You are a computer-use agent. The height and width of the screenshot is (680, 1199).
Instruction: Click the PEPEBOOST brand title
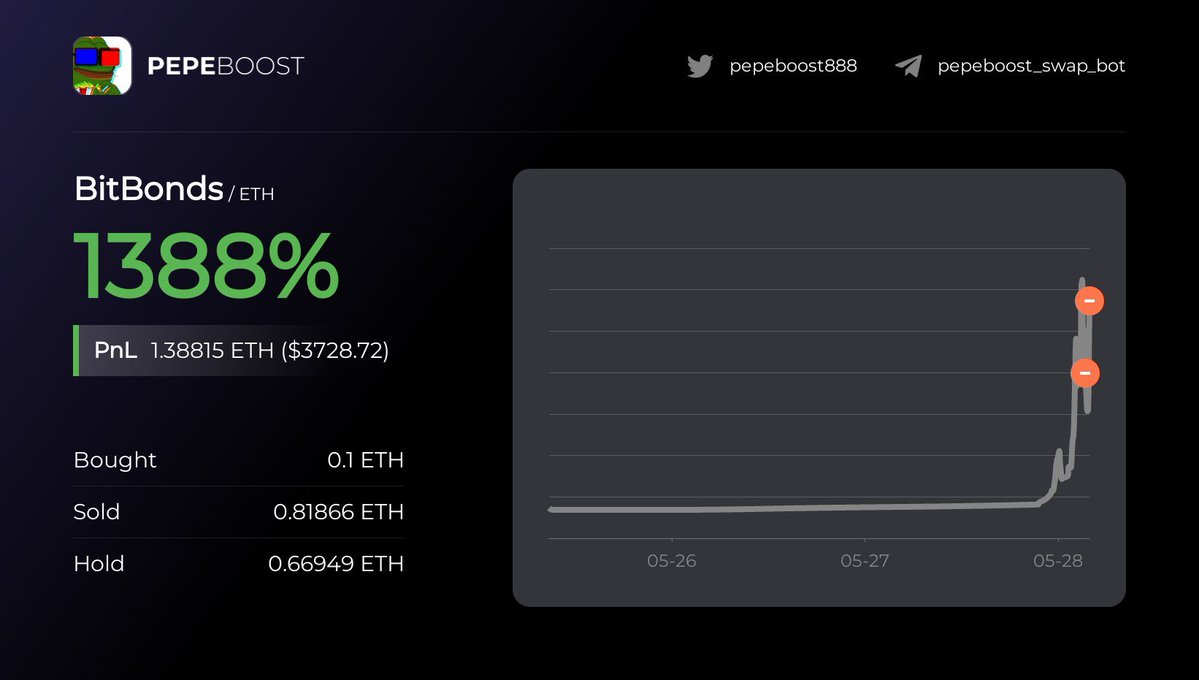(x=226, y=66)
